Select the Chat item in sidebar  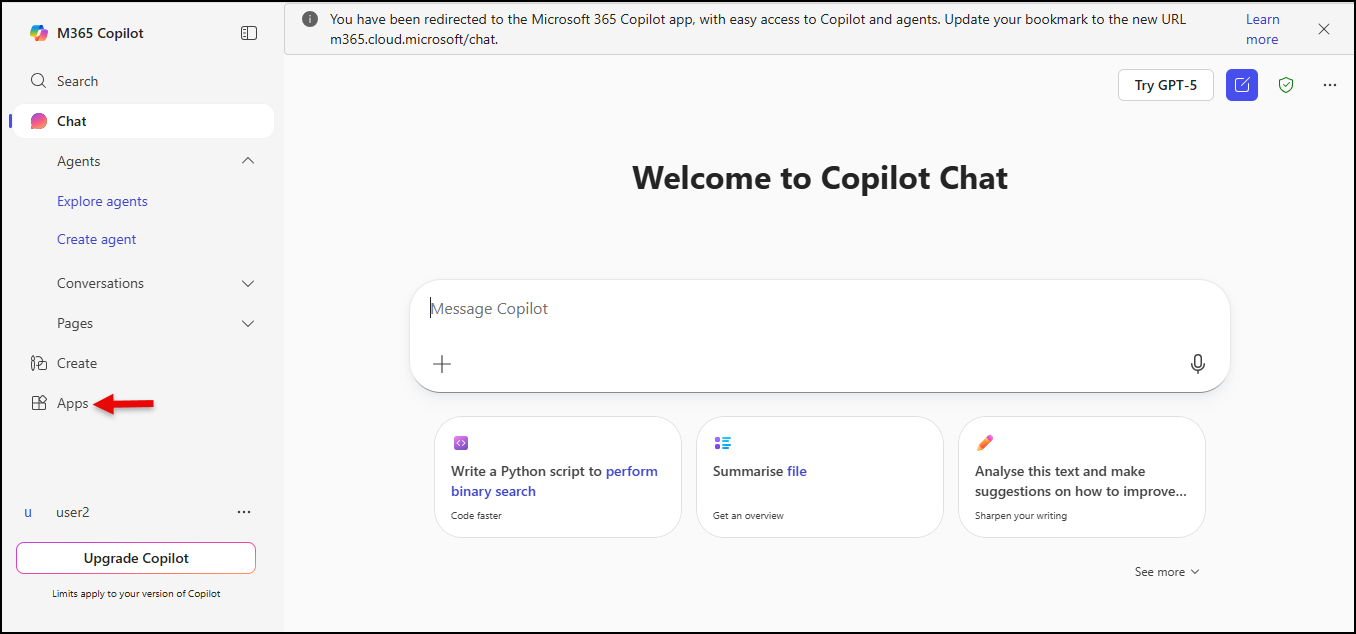(144, 121)
